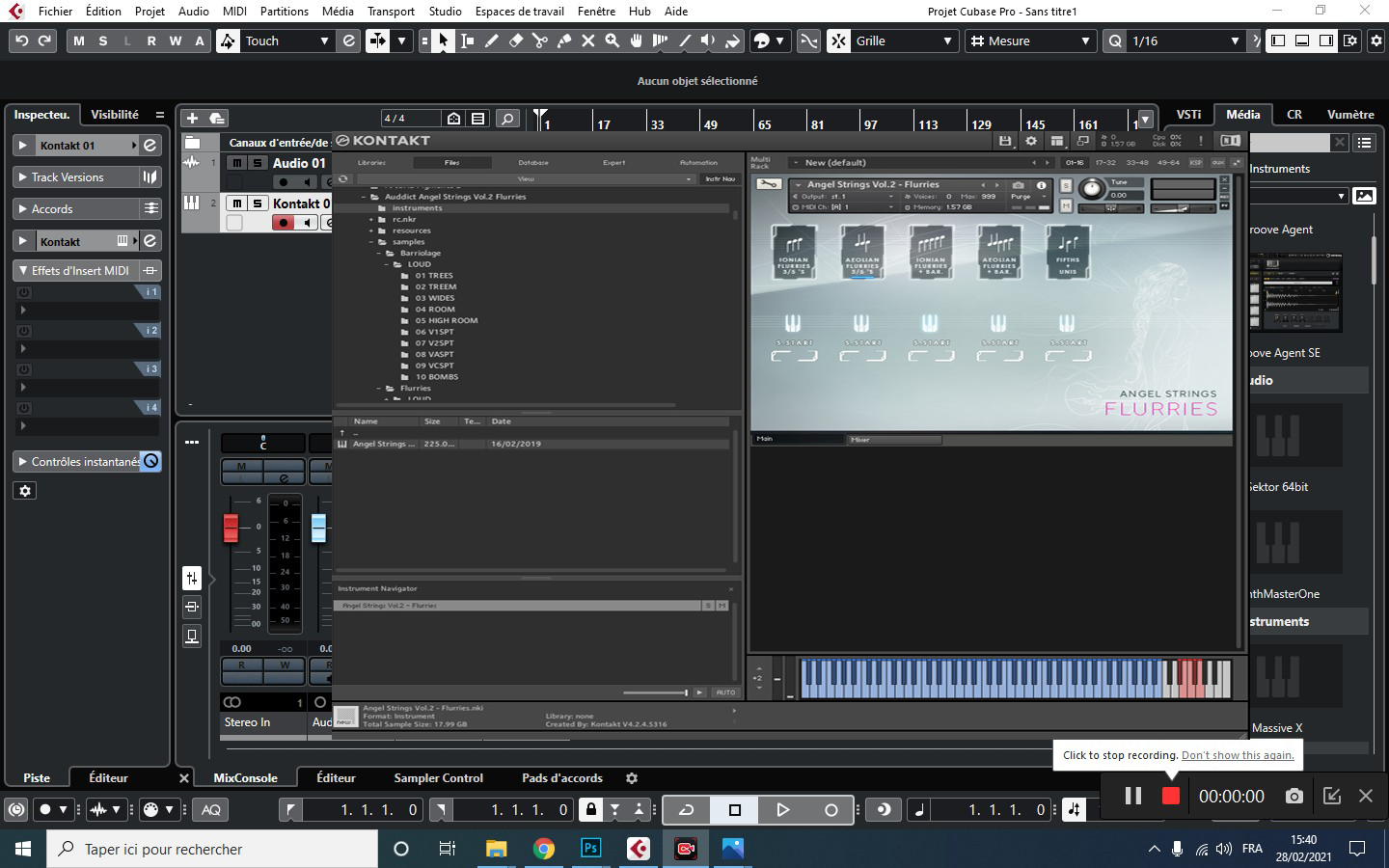Open Kontakt save/load disk menu
This screenshot has height=868, width=1389.
tap(1005, 141)
